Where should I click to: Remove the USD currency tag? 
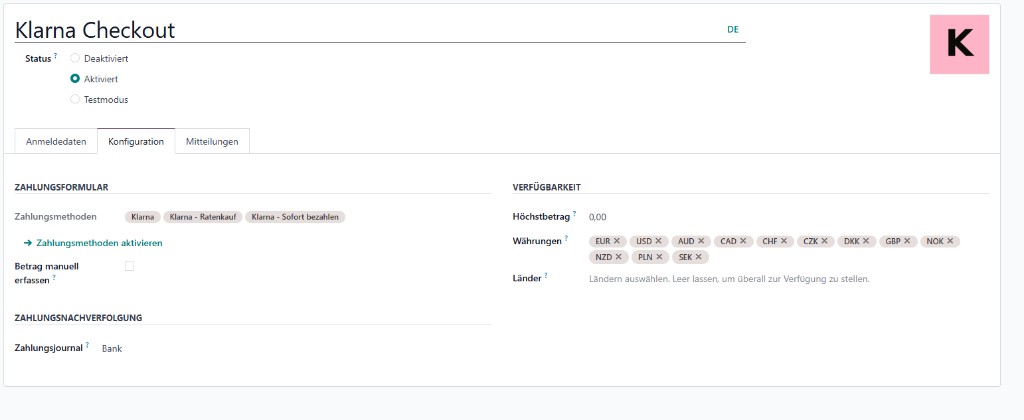[x=658, y=241]
